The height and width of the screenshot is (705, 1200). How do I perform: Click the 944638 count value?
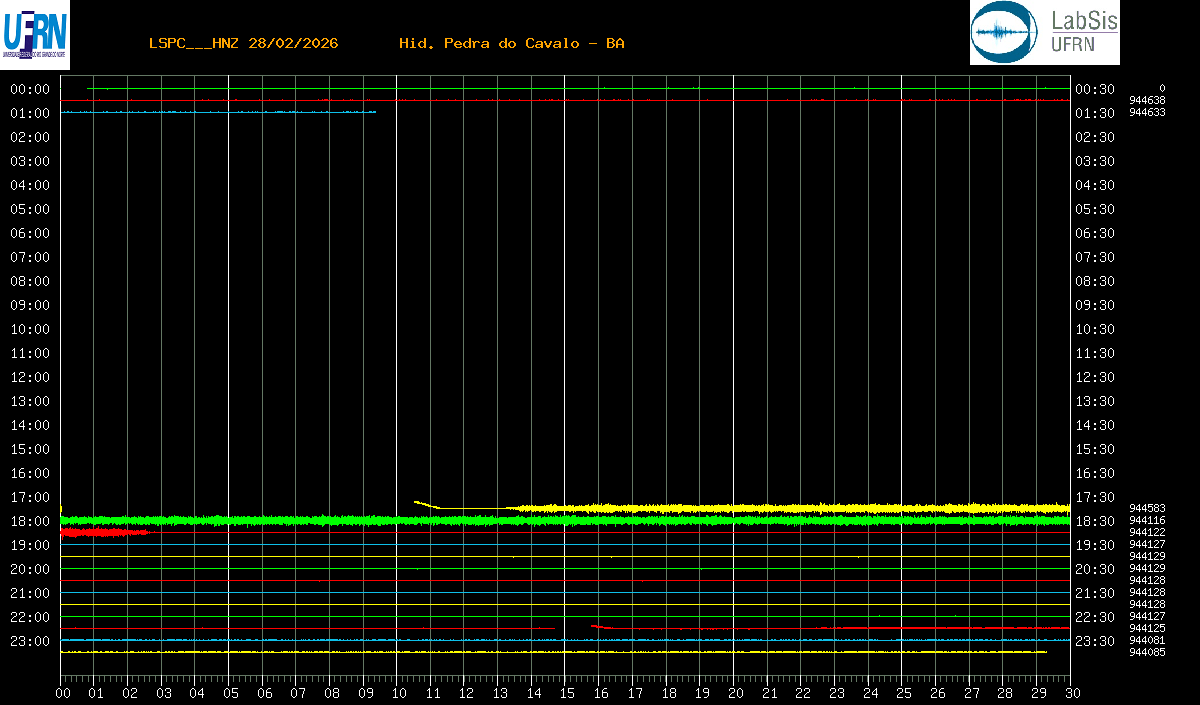(1147, 100)
